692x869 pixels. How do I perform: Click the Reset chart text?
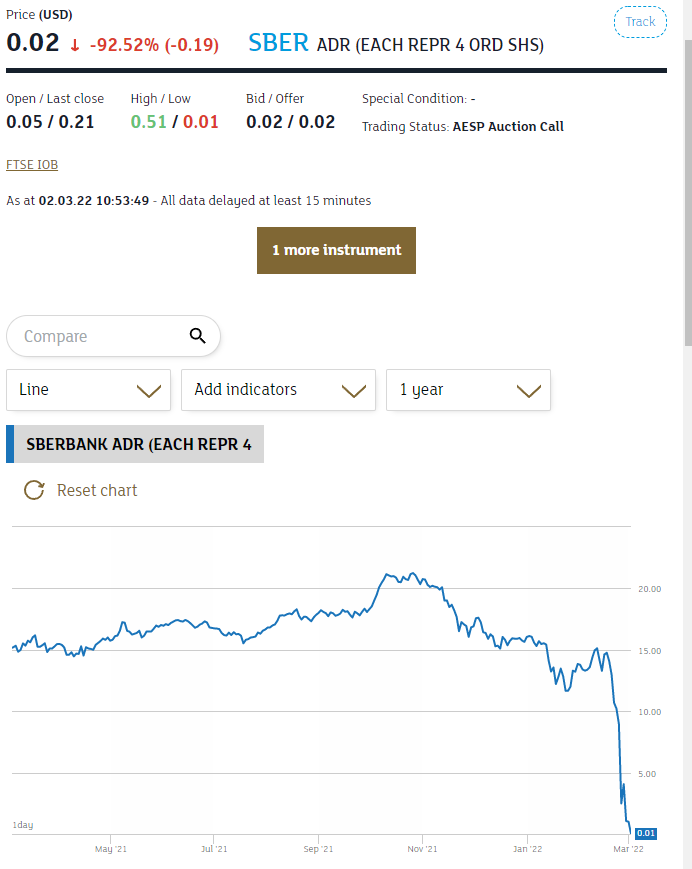[x=97, y=490]
